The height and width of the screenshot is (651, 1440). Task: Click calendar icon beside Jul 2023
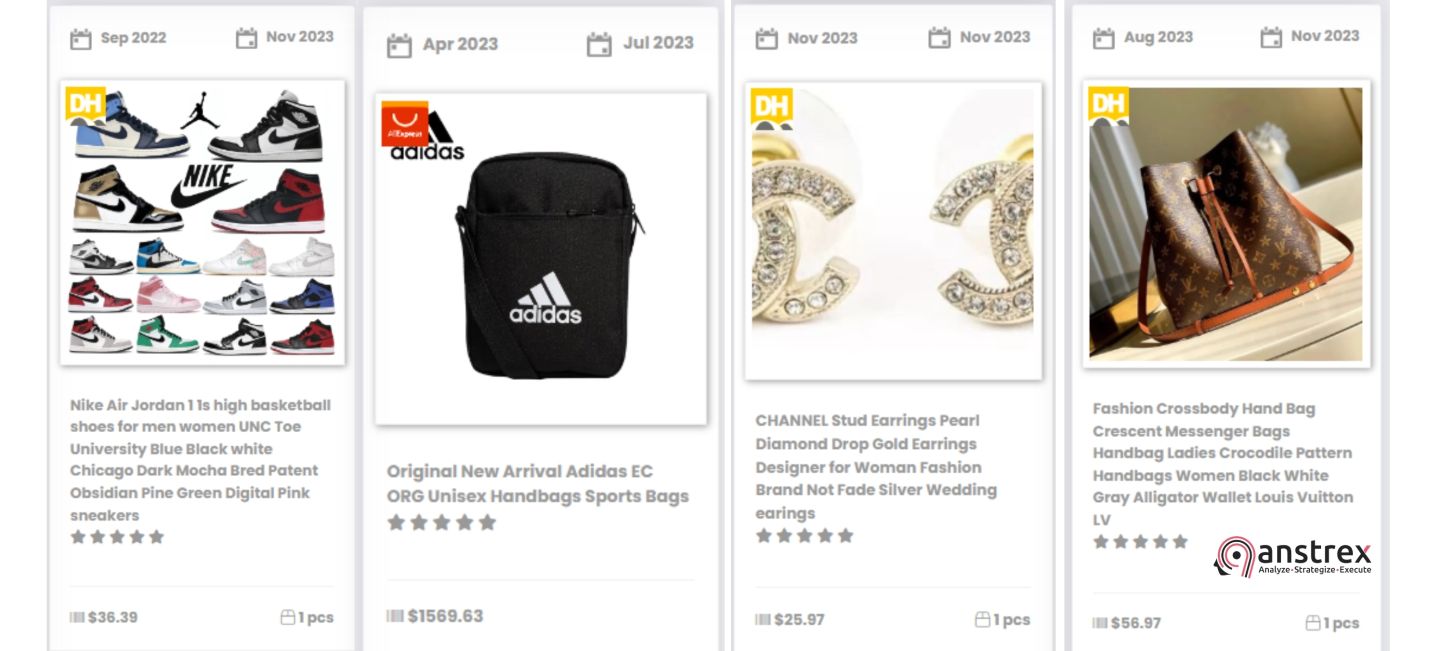[599, 44]
